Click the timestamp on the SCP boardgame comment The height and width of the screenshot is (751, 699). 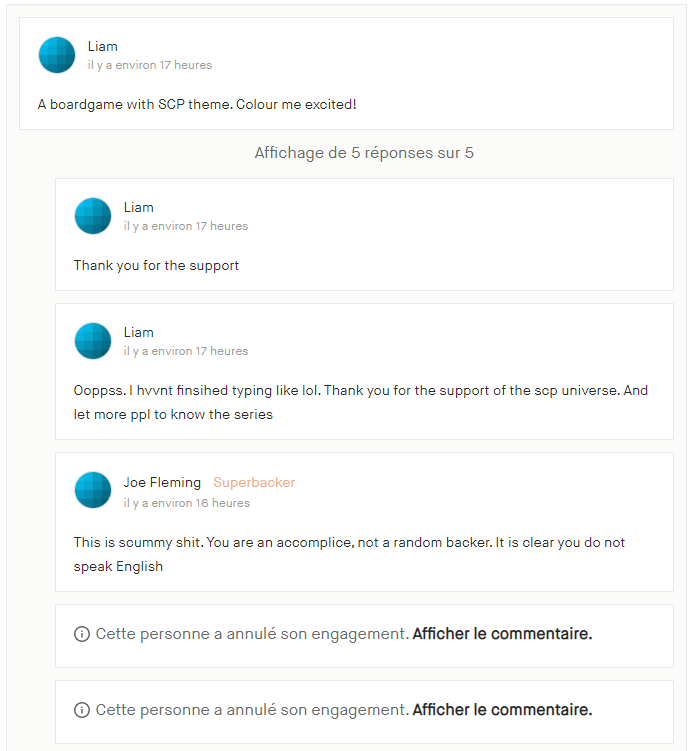tap(150, 65)
